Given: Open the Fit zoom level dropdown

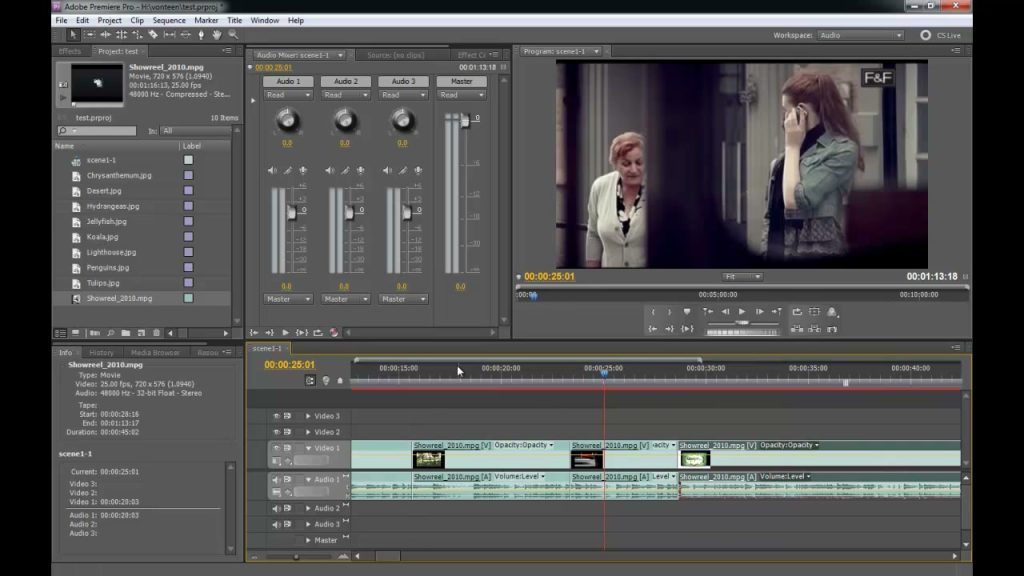Looking at the screenshot, I should 742,277.
